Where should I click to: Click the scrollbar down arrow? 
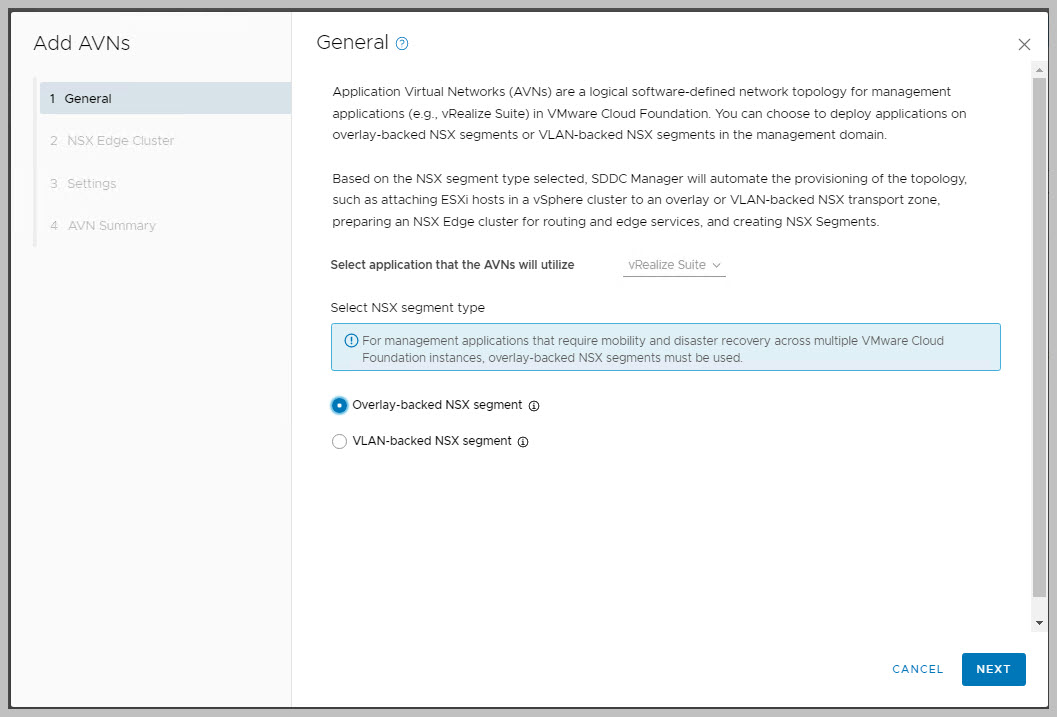pyautogui.click(x=1039, y=622)
